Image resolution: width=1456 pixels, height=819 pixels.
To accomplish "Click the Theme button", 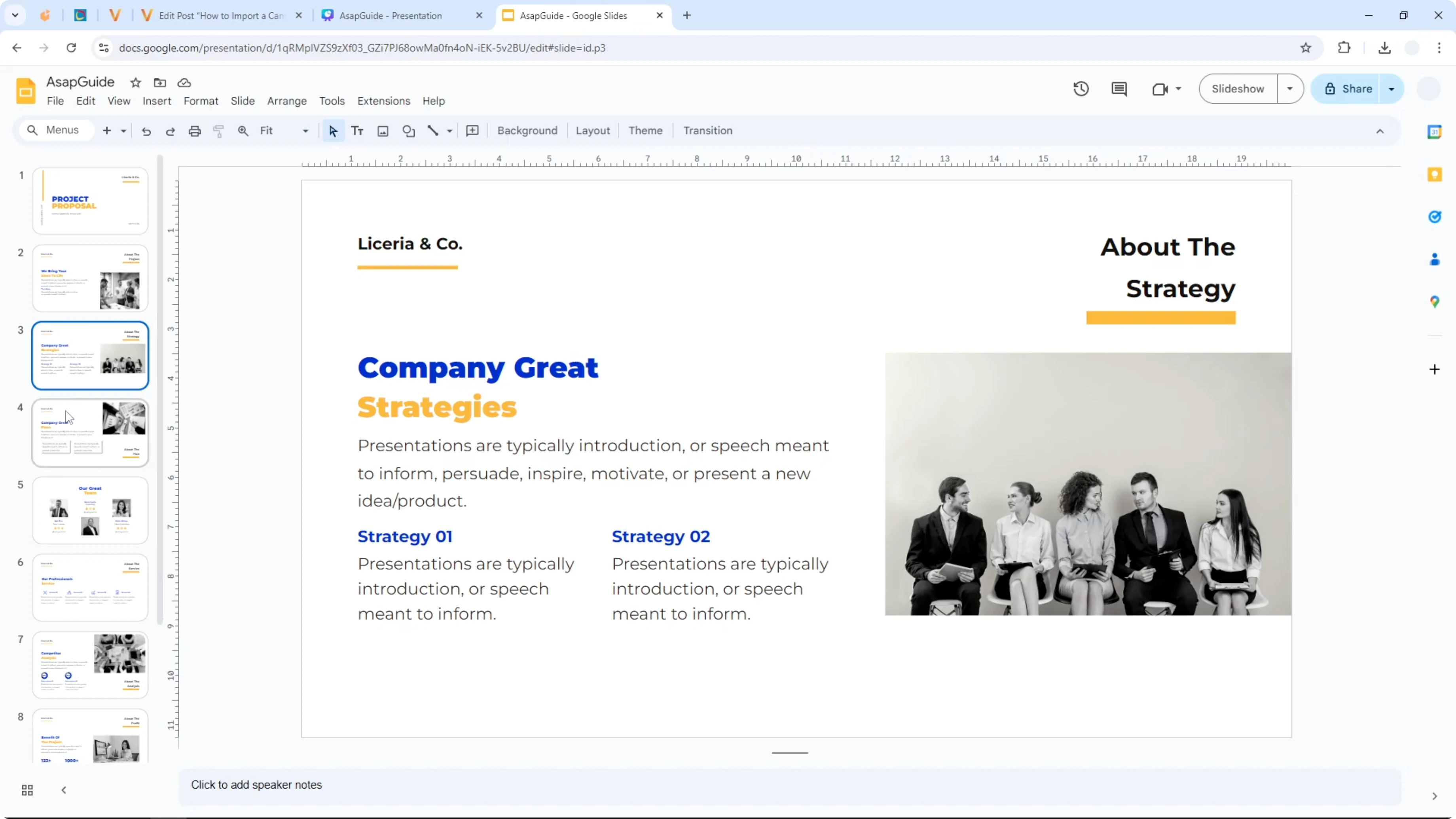I will 645,131.
